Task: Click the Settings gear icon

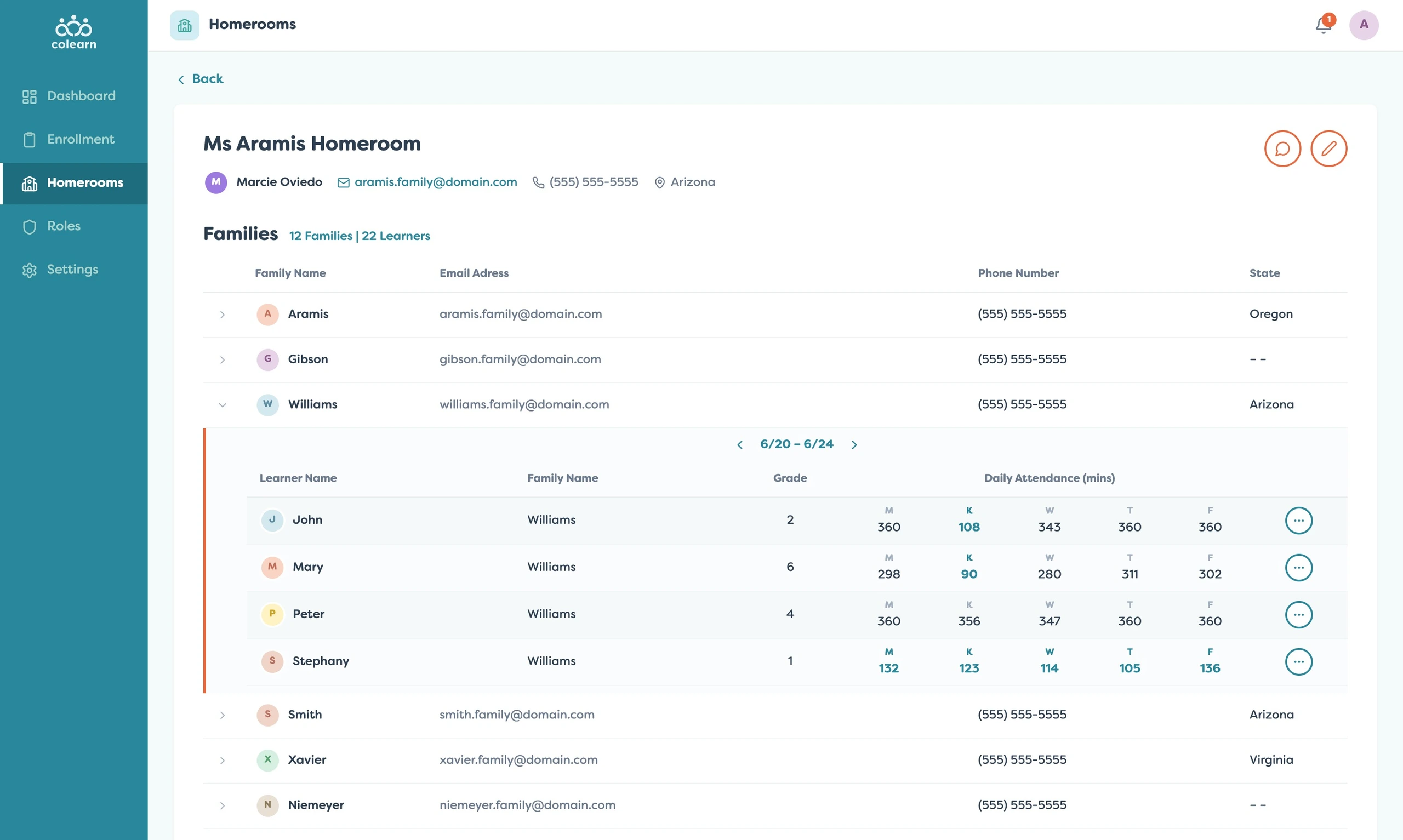Action: tap(30, 270)
